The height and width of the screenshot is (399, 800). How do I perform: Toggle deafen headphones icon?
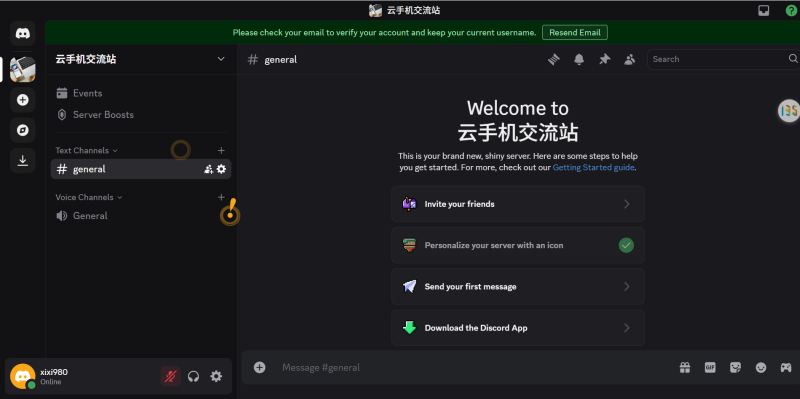(x=193, y=377)
